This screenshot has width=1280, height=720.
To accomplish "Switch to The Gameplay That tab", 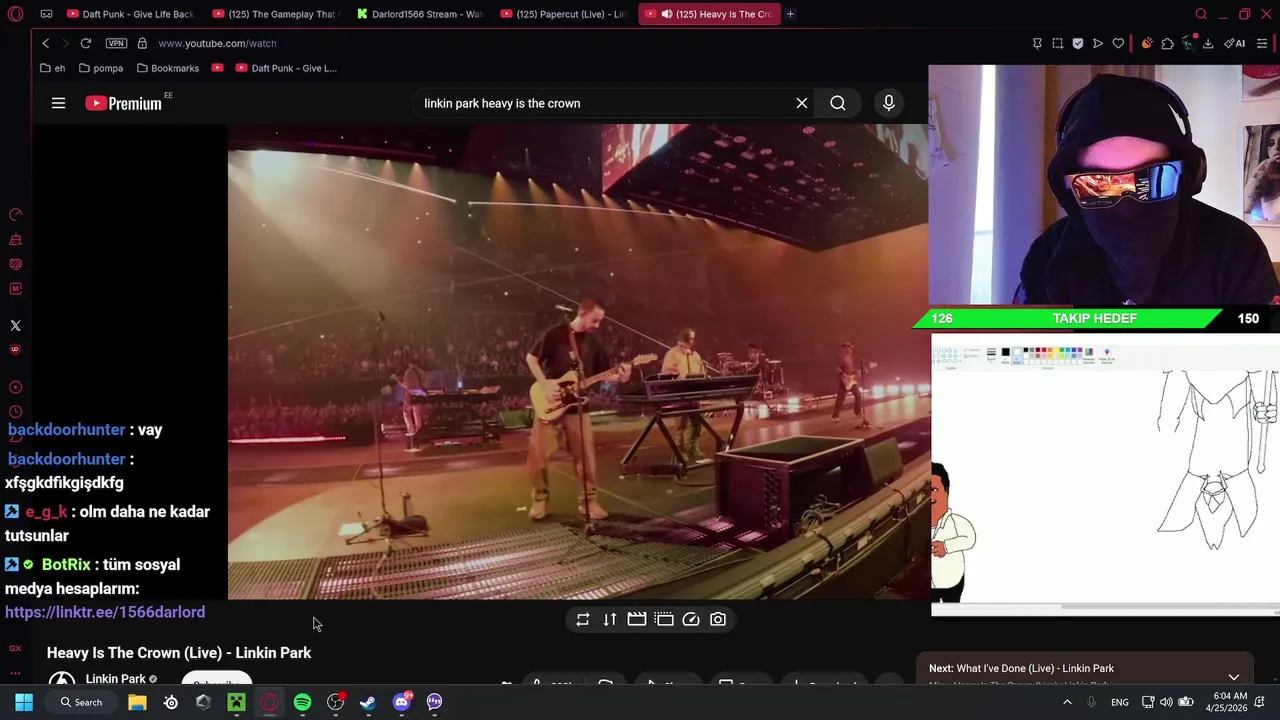I will pos(276,14).
